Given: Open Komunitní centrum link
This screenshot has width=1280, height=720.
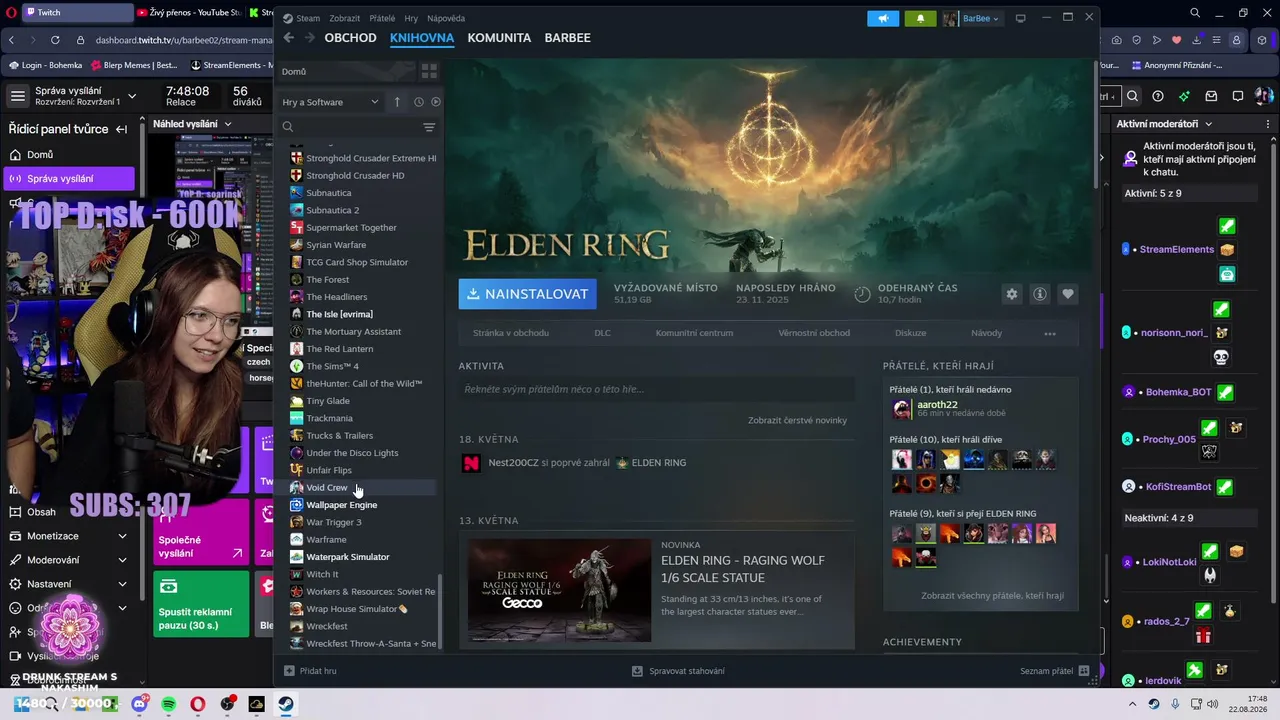Looking at the screenshot, I should pyautogui.click(x=694, y=333).
